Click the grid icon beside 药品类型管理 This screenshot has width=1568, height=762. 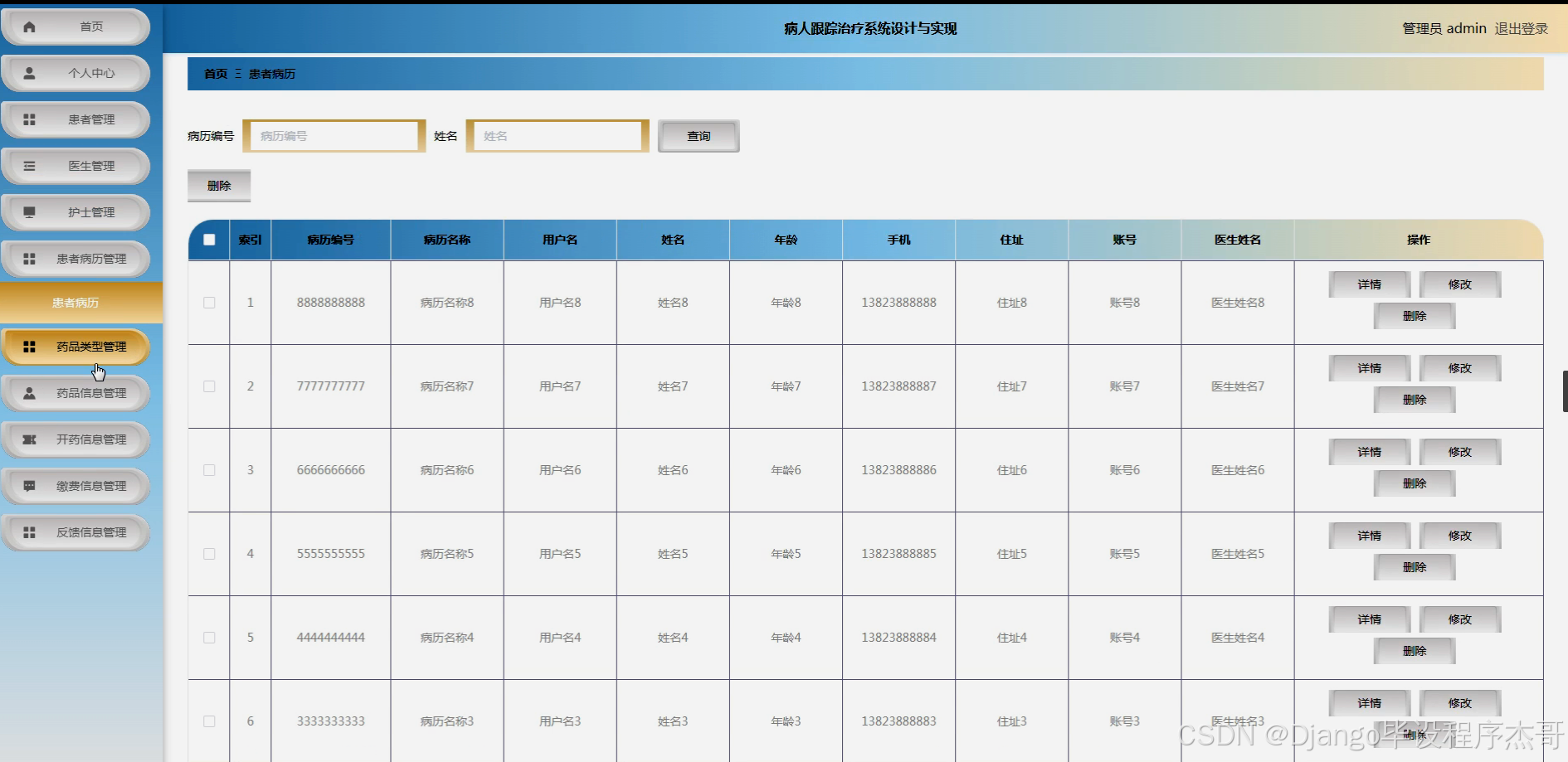pyautogui.click(x=30, y=347)
